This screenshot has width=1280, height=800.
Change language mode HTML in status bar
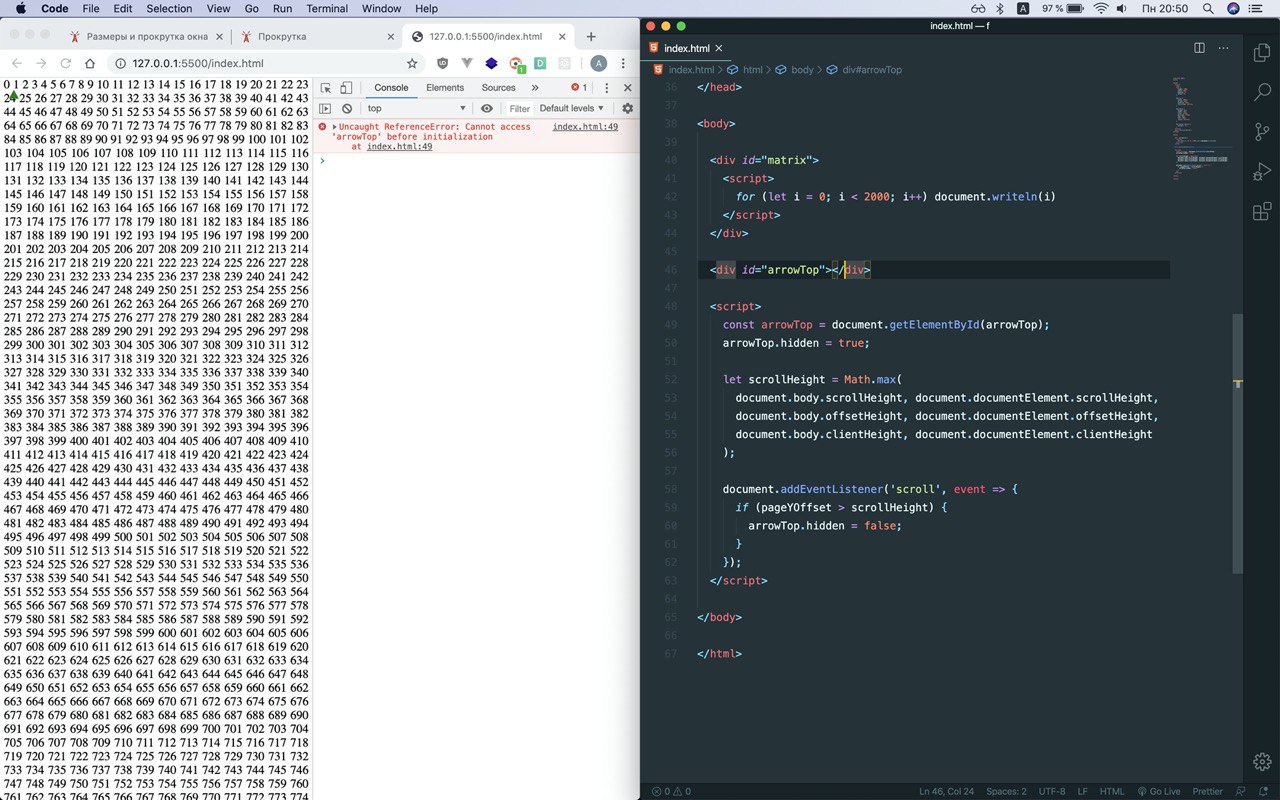1112,792
